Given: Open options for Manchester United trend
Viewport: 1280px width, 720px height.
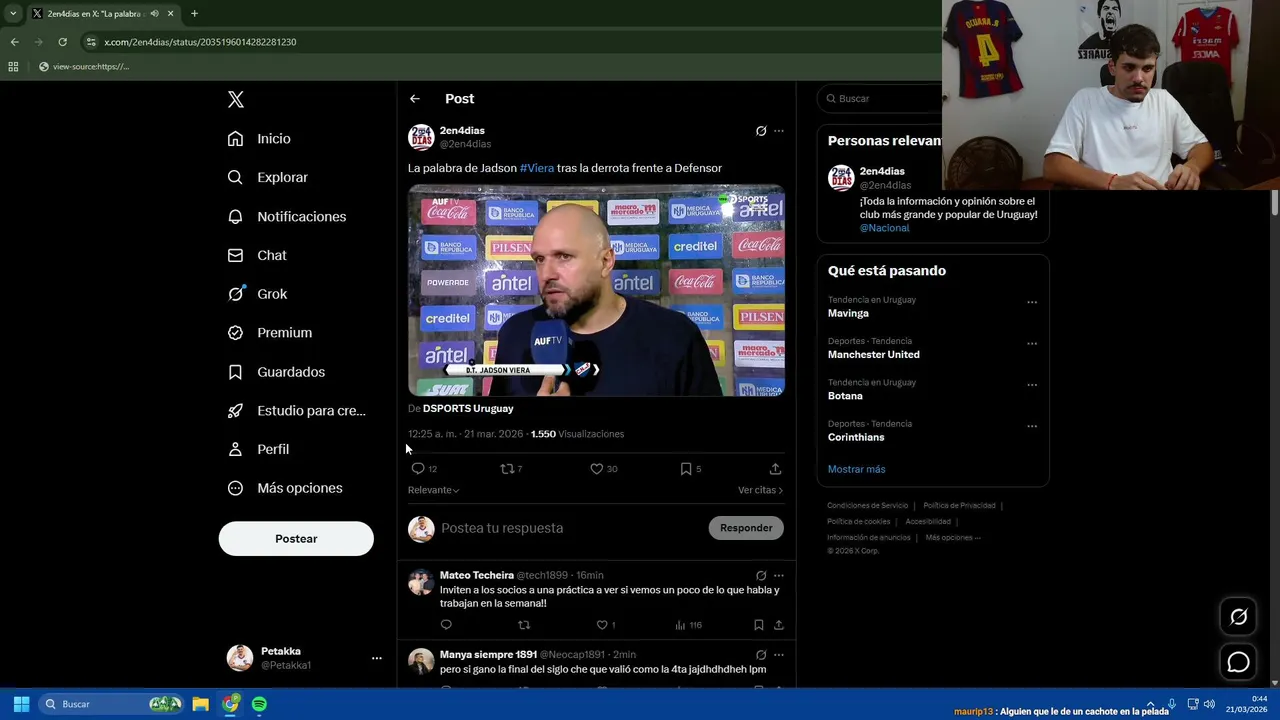Looking at the screenshot, I should 1032,343.
